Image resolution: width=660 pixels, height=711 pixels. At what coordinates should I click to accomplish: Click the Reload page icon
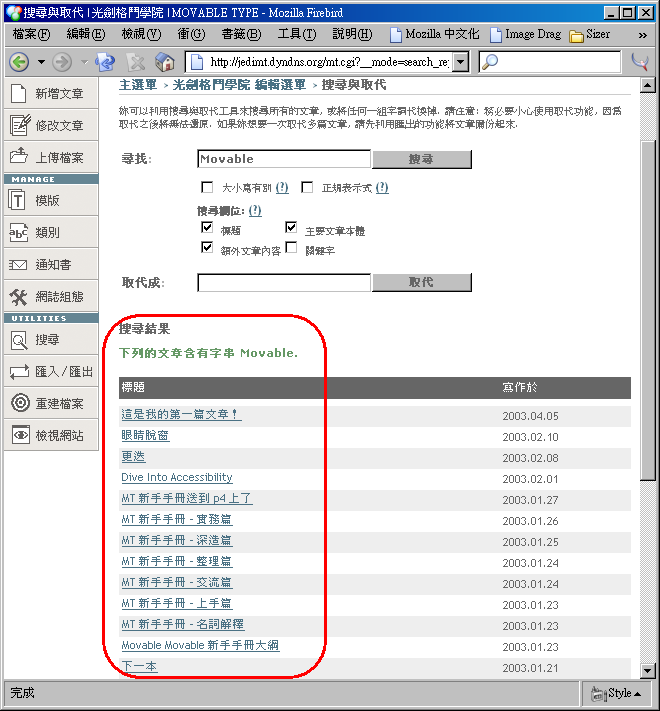(x=105, y=62)
